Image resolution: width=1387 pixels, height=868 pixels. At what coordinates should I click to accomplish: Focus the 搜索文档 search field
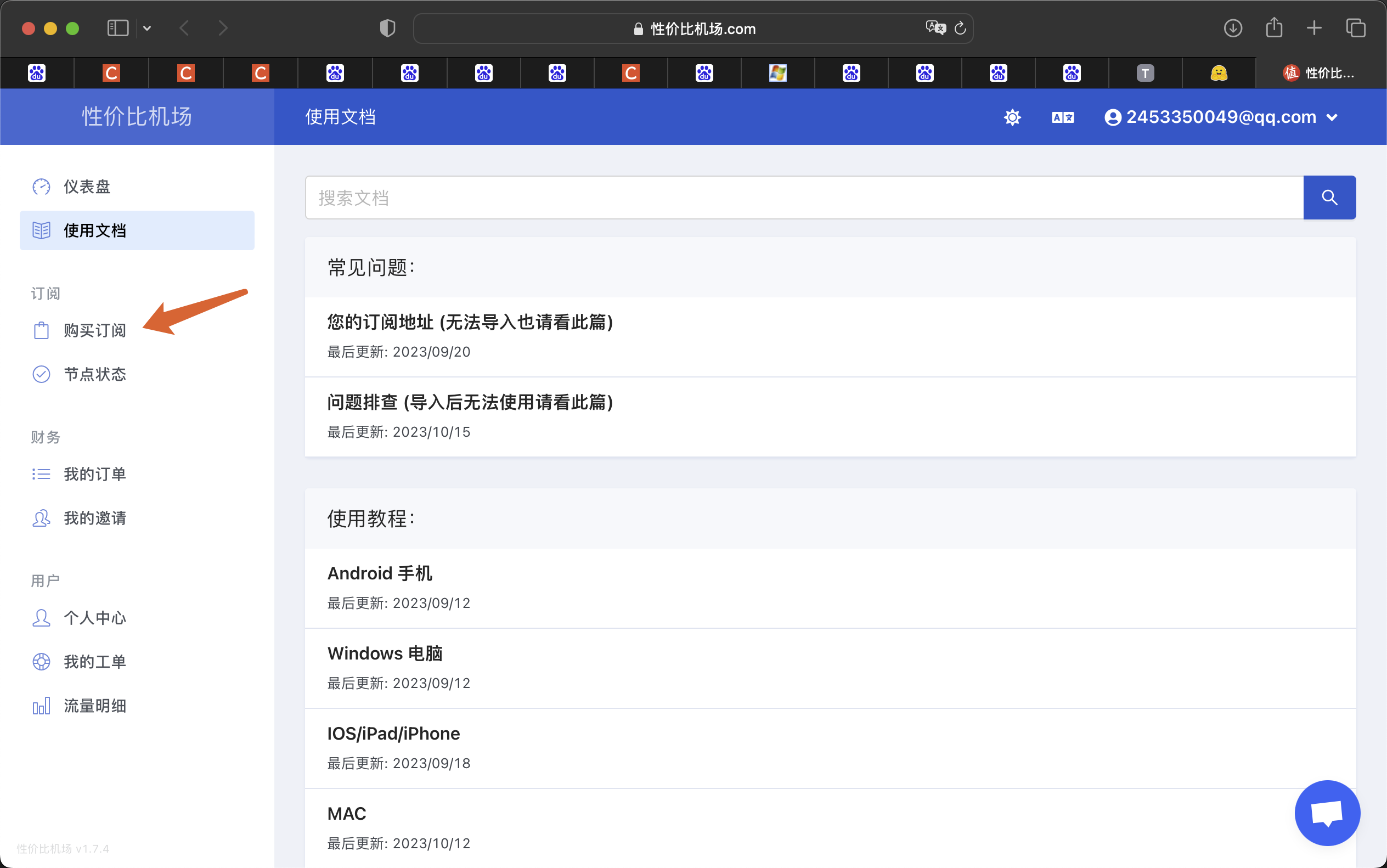click(x=804, y=198)
